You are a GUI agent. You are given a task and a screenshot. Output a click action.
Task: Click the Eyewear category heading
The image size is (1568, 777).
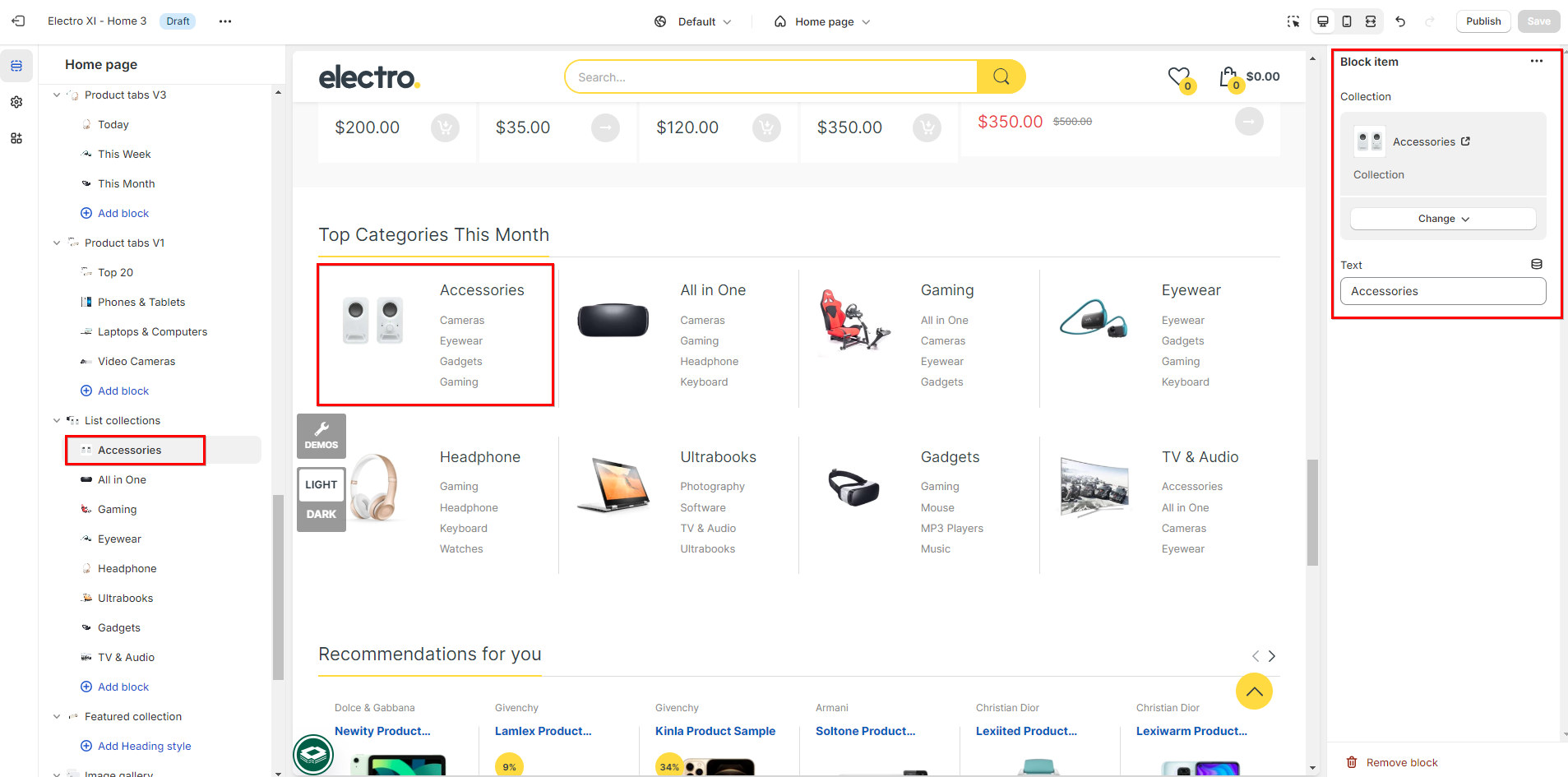[1191, 290]
